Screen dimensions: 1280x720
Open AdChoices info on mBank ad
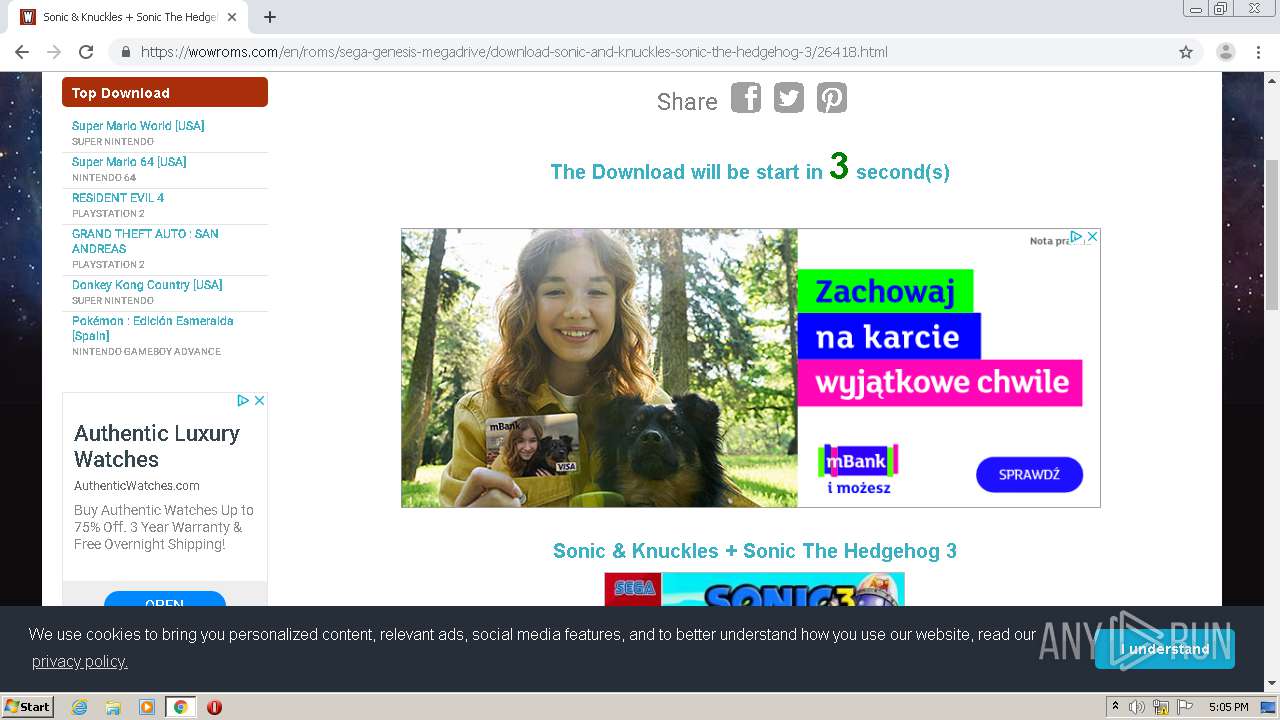[x=1077, y=237]
